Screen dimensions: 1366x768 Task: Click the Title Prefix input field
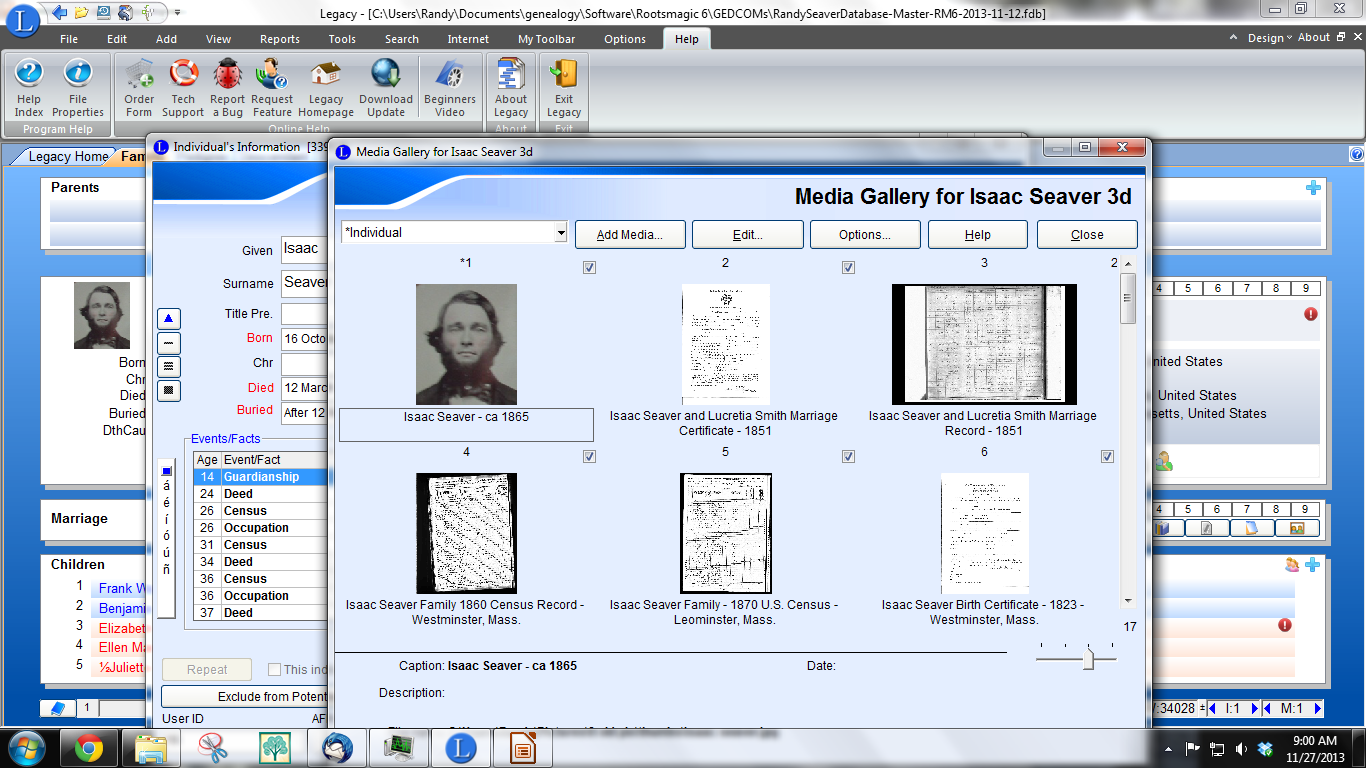point(305,313)
